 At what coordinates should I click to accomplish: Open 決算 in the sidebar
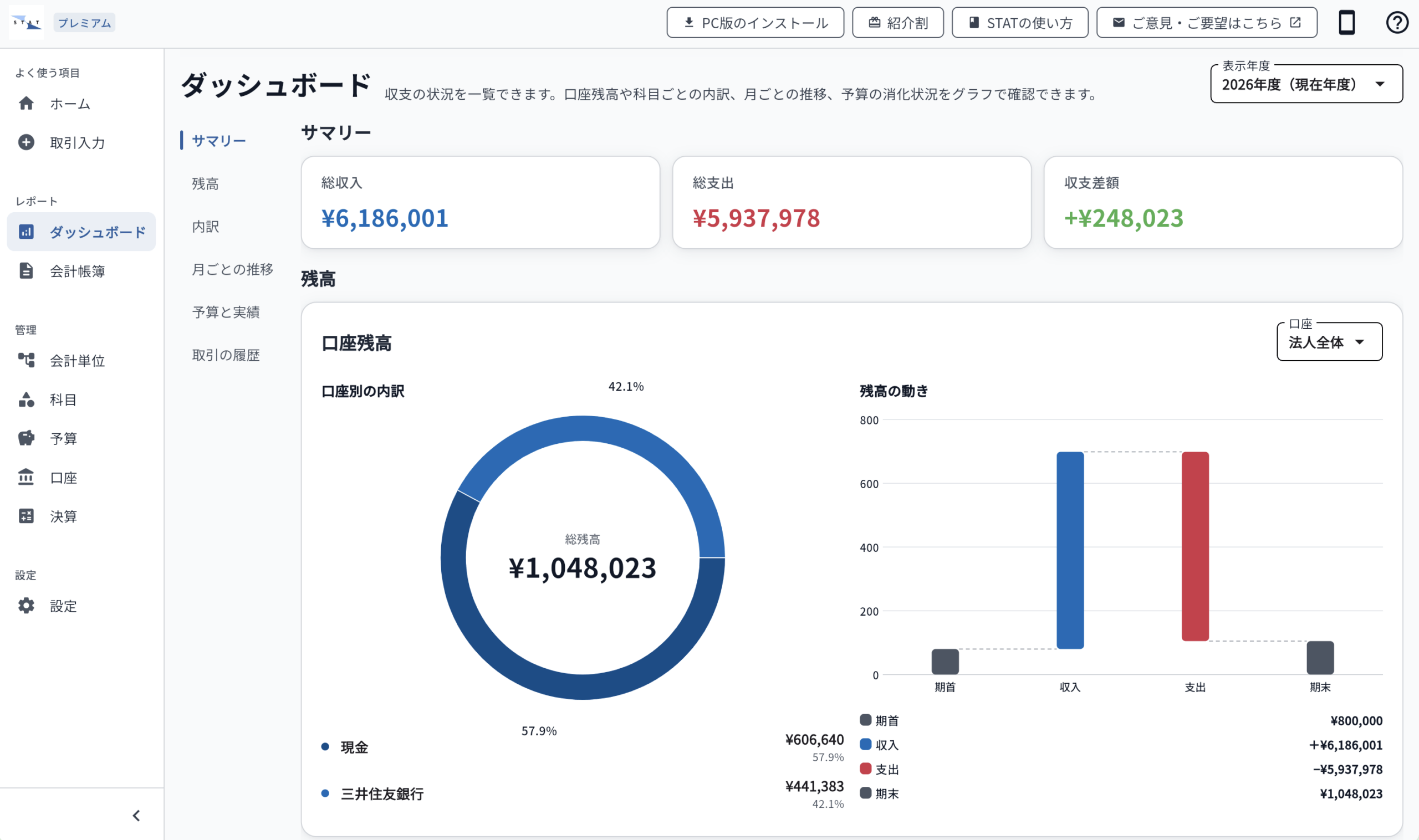tap(81, 516)
